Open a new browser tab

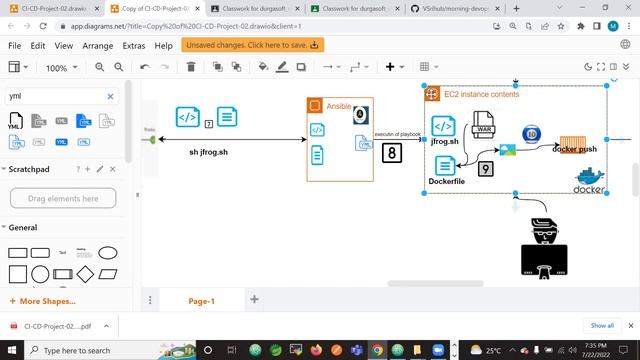[516, 8]
